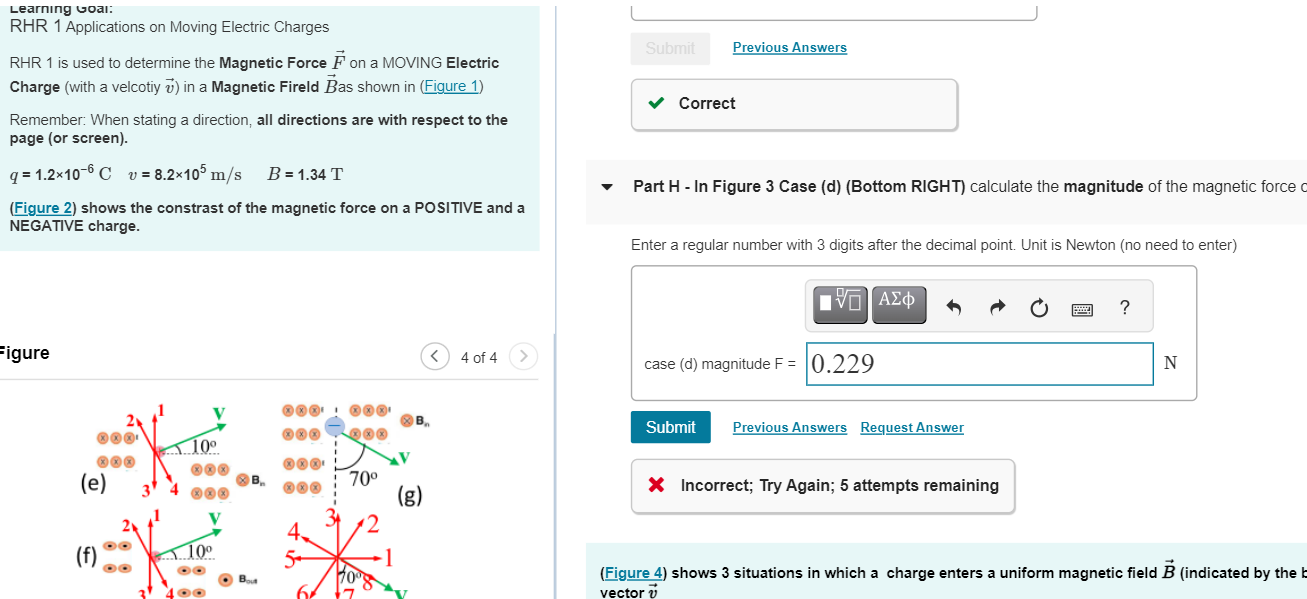The image size is (1307, 599).
Task: Open Figure 2 link about positive and negative charges
Action: tap(41, 207)
